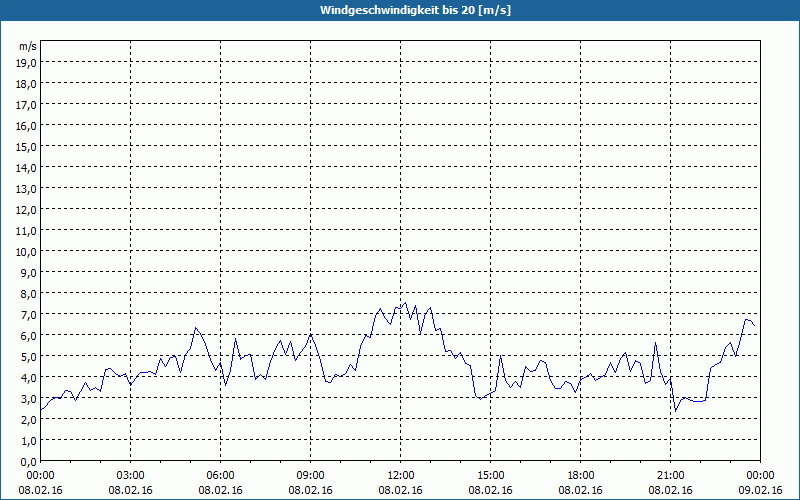Click the '12:00' time axis label
The height and width of the screenshot is (500, 800).
pyautogui.click(x=401, y=476)
